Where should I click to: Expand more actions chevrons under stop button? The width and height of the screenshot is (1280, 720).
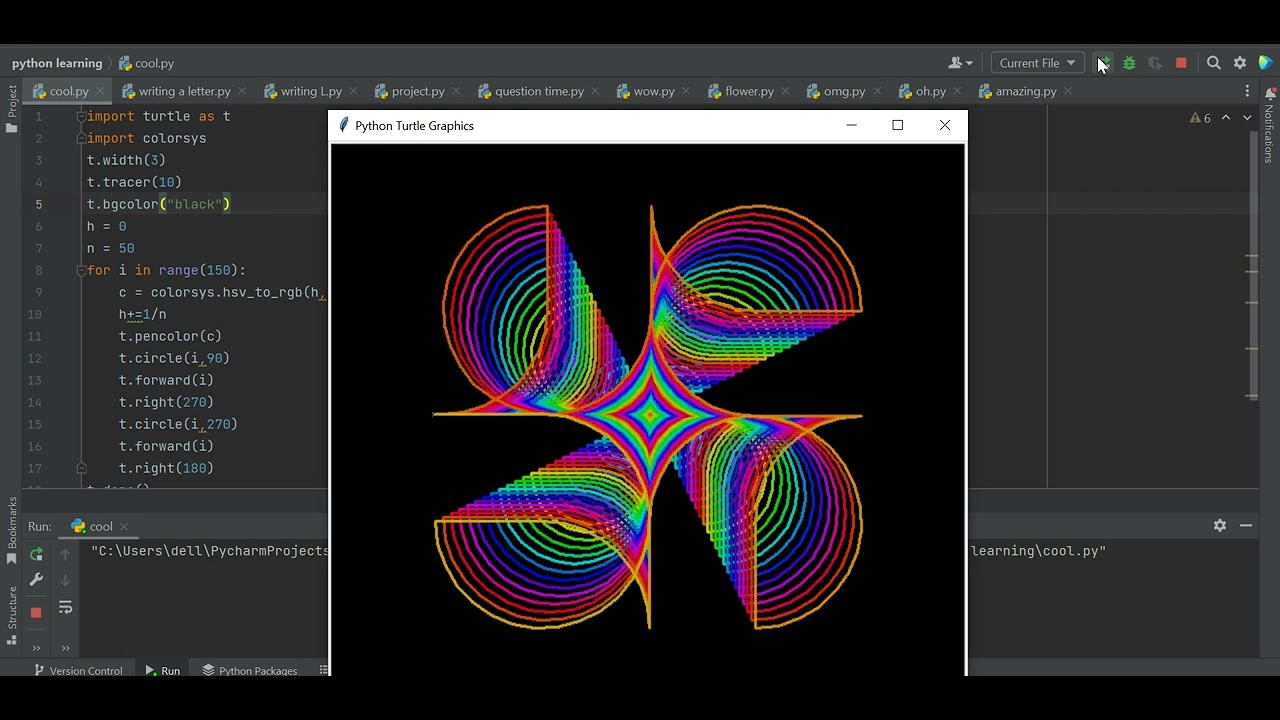tap(36, 647)
